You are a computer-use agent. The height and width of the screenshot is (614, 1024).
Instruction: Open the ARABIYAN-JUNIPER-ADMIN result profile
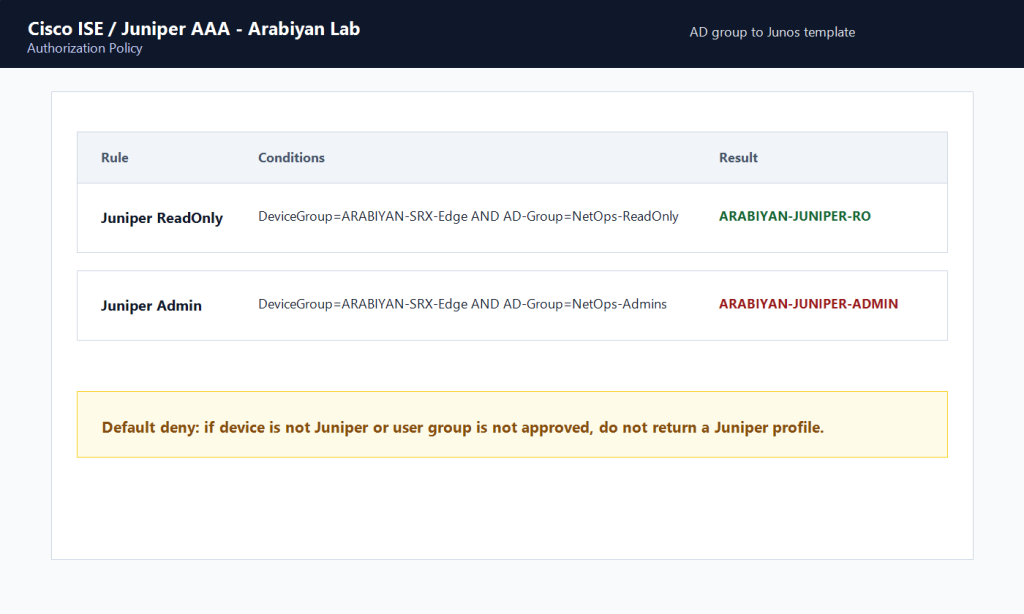pos(808,304)
